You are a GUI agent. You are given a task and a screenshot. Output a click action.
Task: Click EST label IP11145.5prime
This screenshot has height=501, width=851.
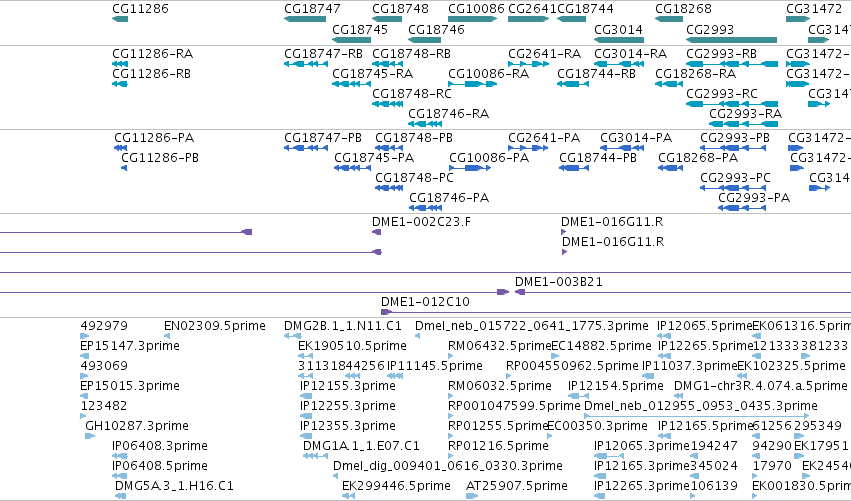click(434, 366)
